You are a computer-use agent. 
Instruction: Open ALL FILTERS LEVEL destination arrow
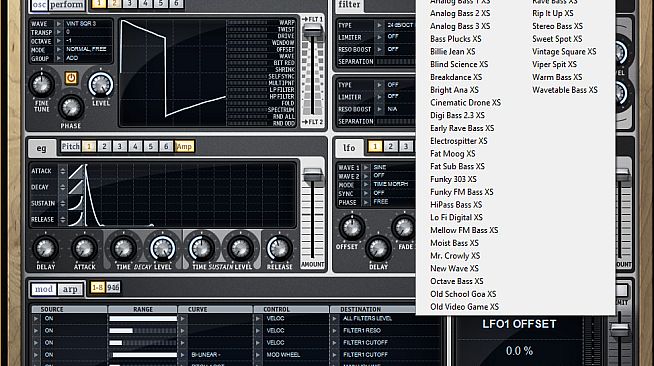pos(335,318)
